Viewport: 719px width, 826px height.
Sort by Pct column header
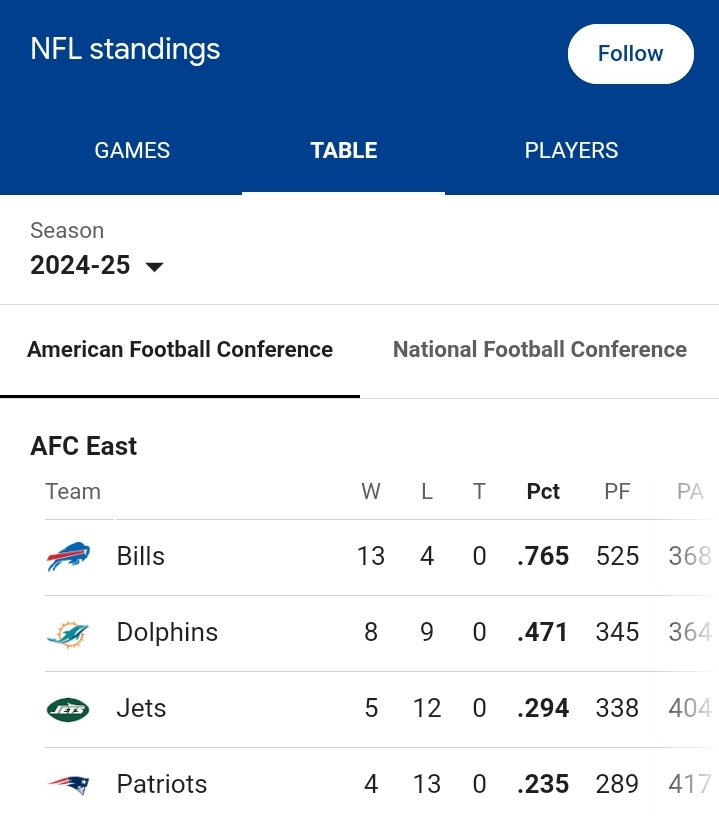click(x=543, y=491)
